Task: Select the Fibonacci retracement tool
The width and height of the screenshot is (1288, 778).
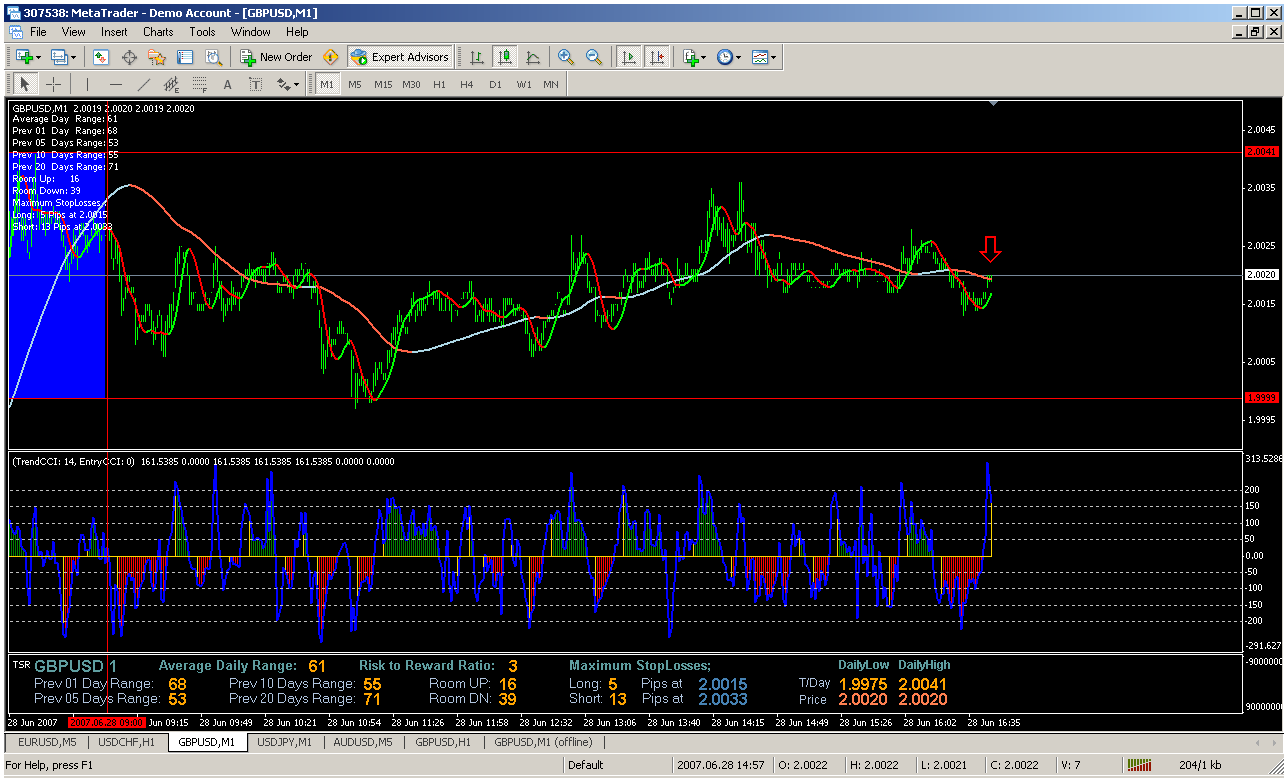Action: pos(200,85)
